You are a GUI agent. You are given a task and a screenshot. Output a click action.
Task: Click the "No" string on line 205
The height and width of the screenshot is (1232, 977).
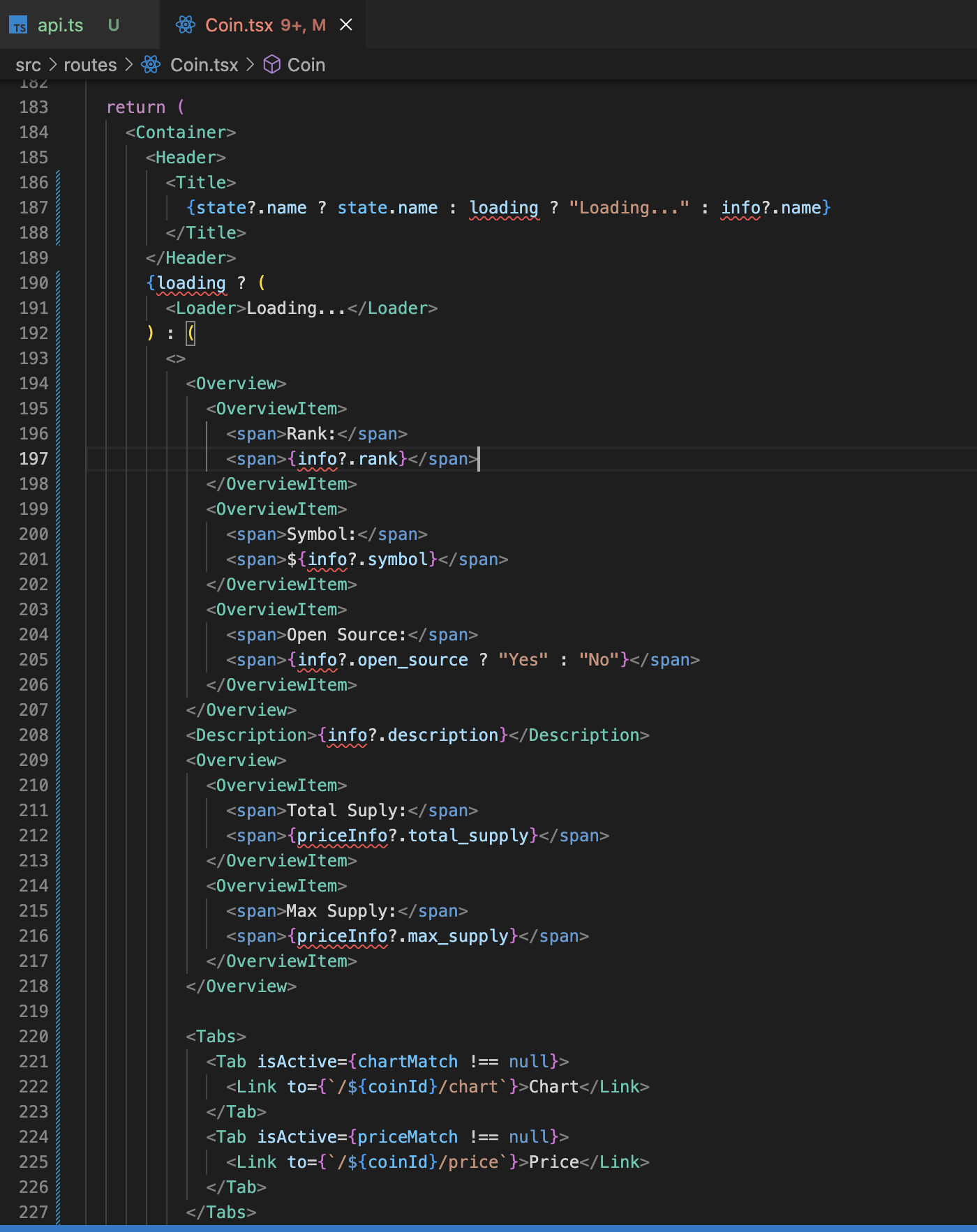click(x=599, y=660)
